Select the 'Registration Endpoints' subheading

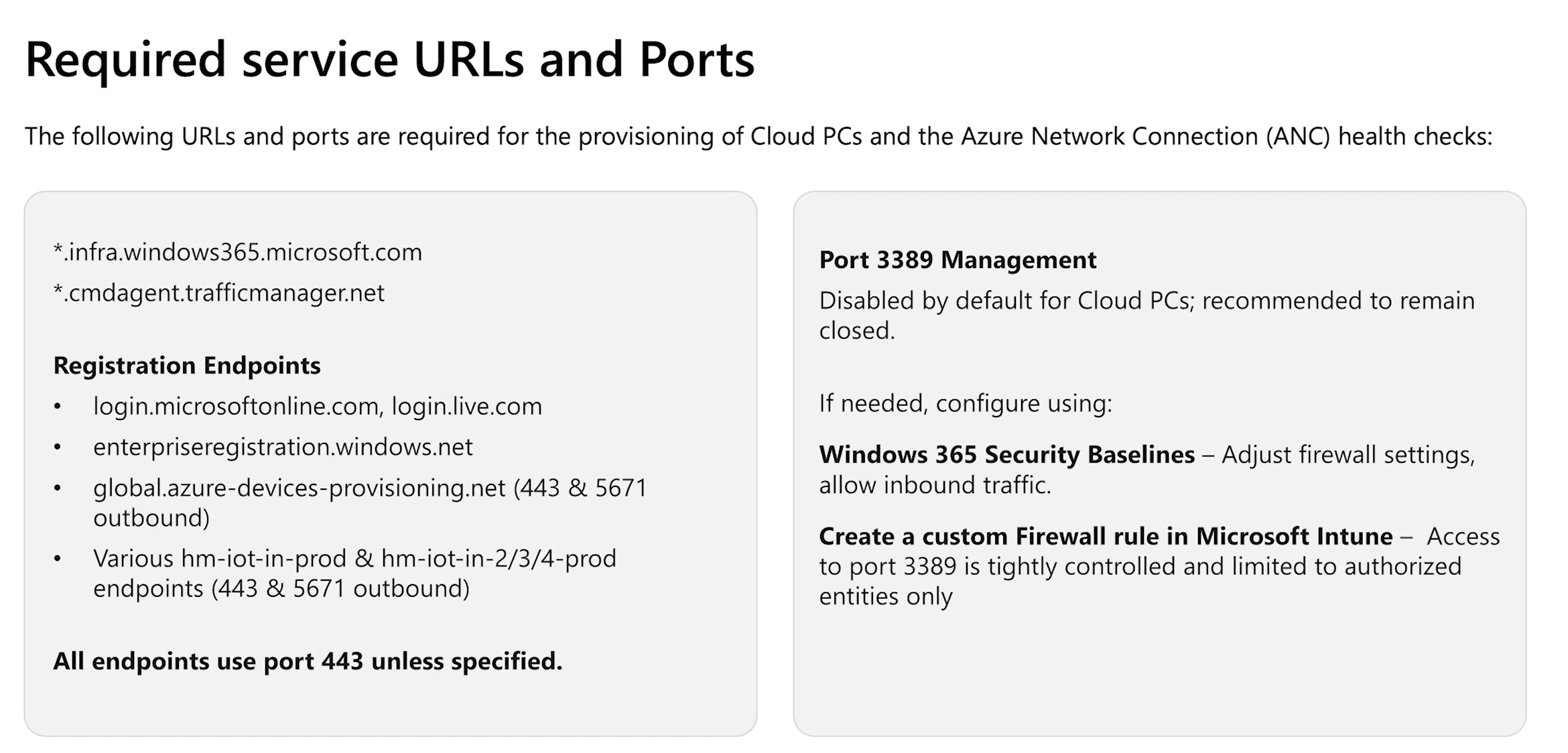(x=187, y=366)
